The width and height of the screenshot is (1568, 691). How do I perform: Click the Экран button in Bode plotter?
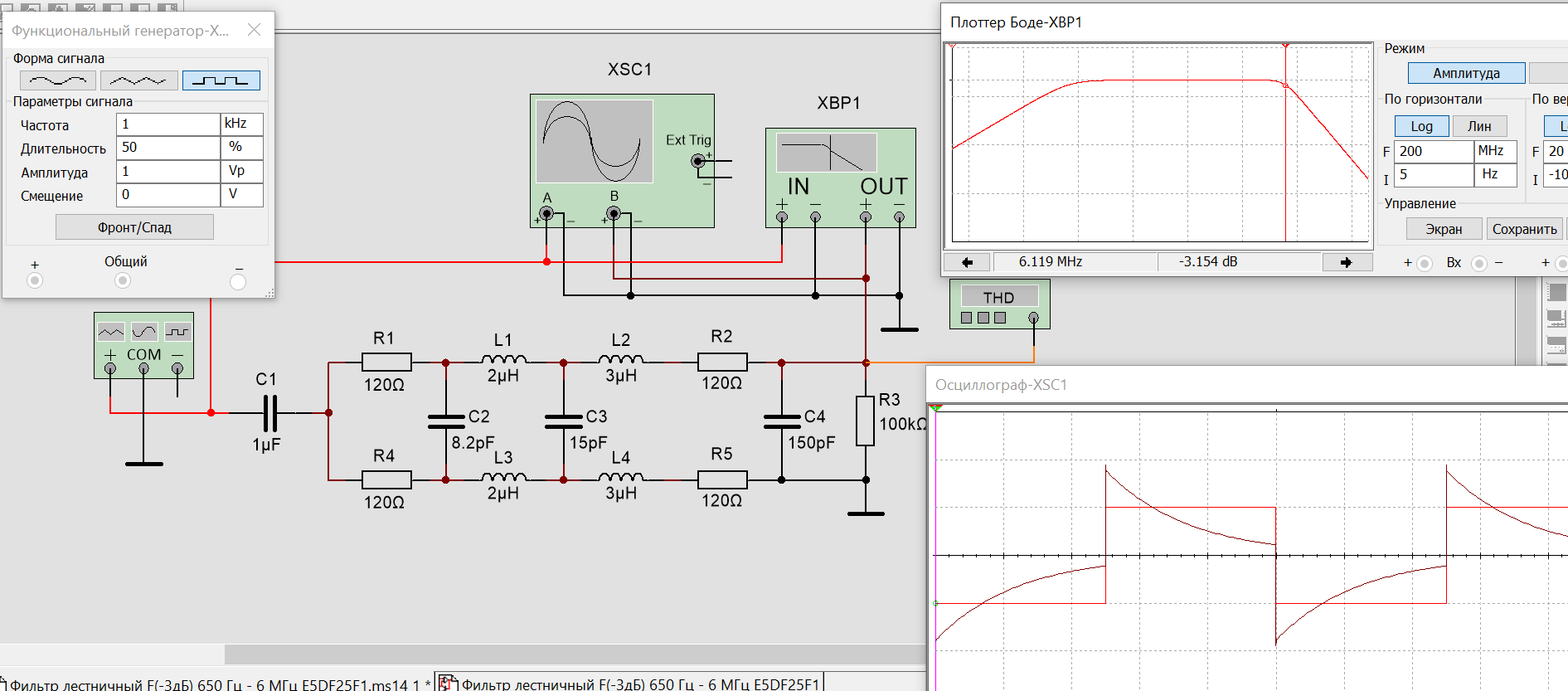click(1444, 229)
